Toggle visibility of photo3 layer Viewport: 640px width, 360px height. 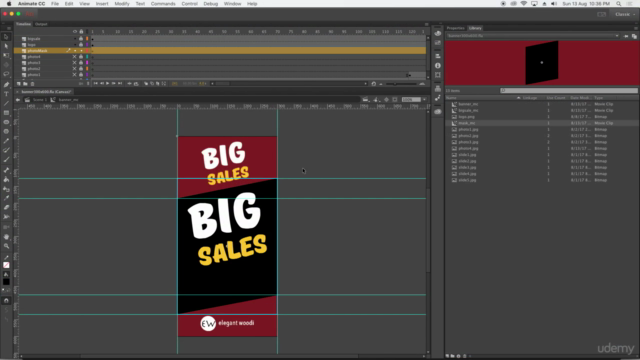pos(74,63)
